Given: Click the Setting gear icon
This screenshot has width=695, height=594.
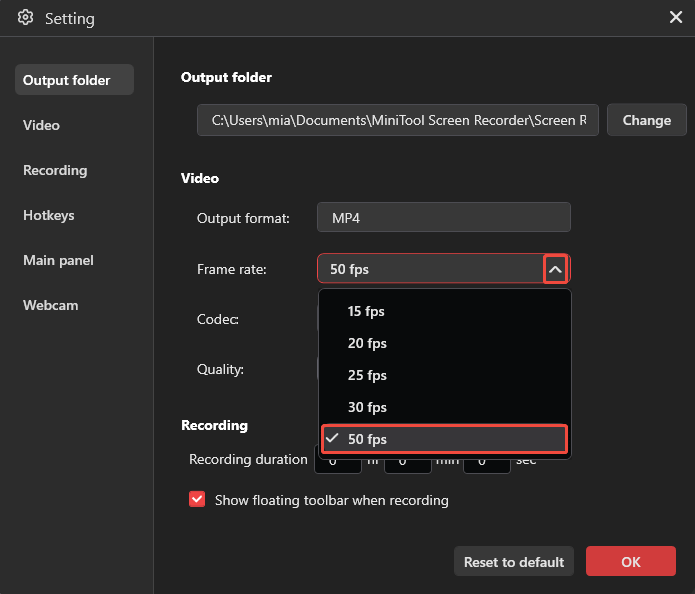Looking at the screenshot, I should [25, 18].
